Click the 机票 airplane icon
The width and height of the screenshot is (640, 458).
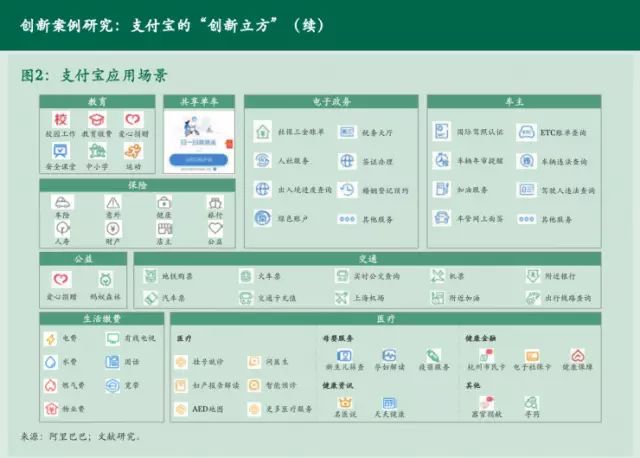(437, 276)
